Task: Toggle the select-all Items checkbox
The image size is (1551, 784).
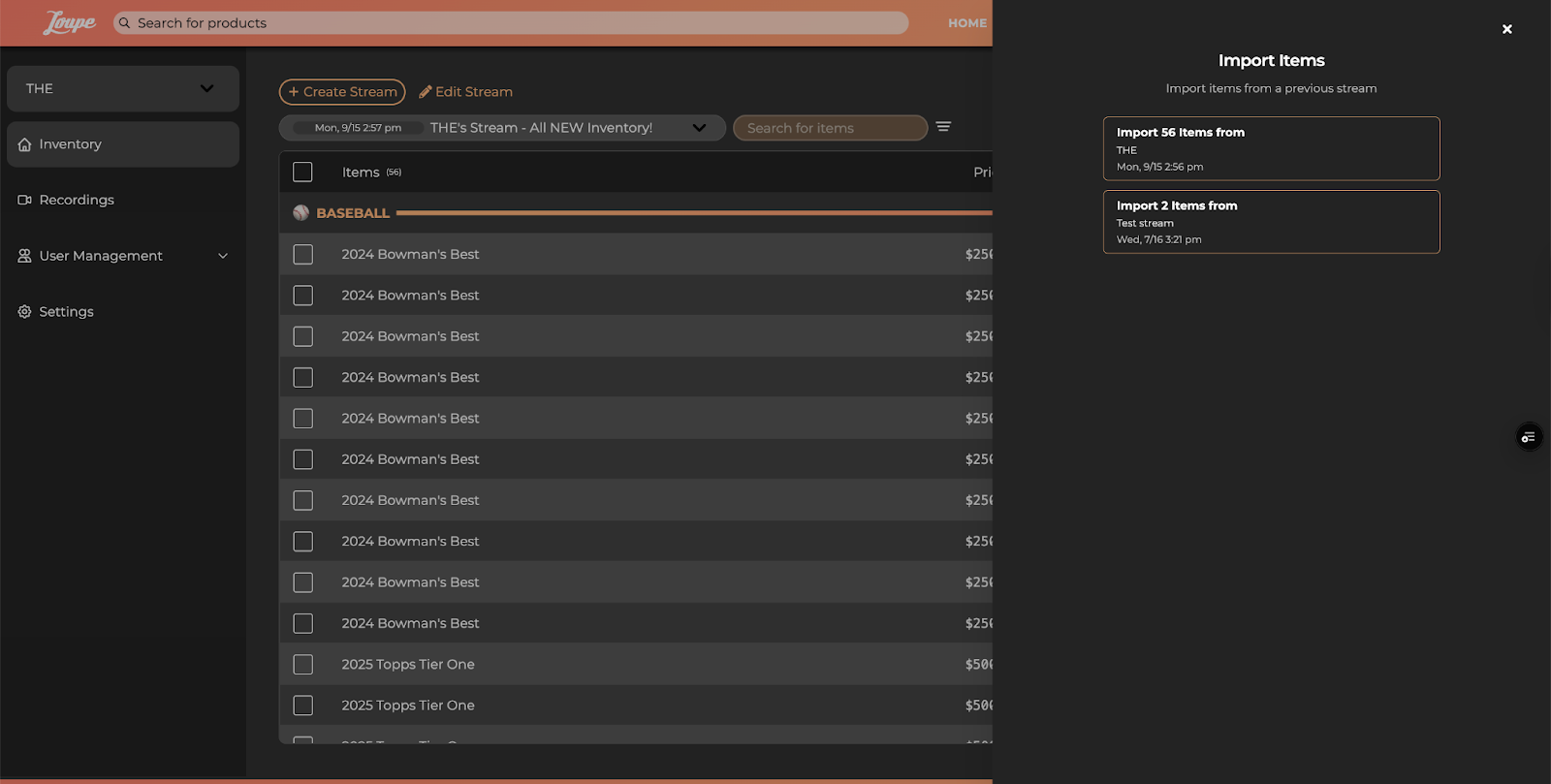Action: coord(302,172)
